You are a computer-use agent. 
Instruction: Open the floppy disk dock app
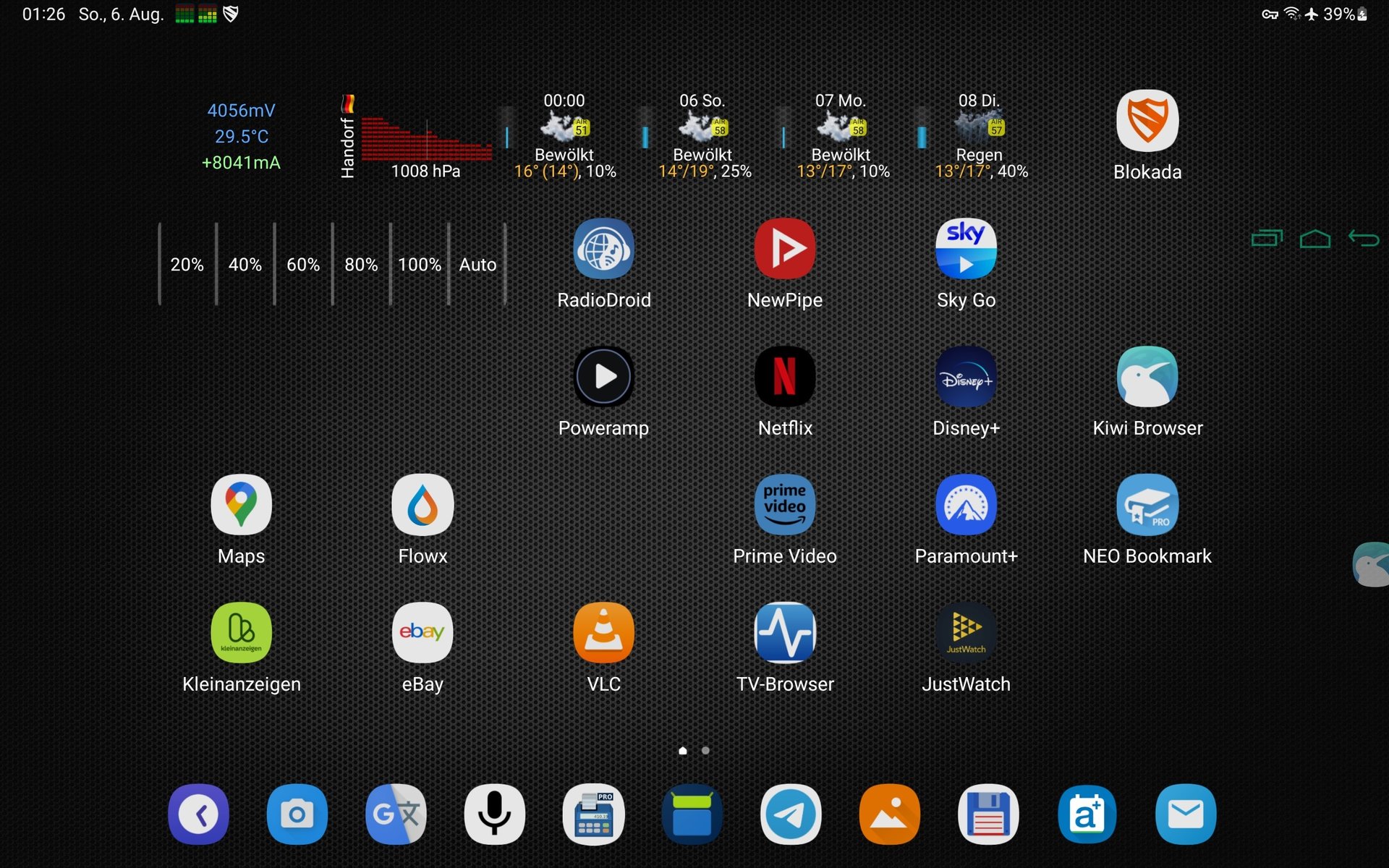988,814
